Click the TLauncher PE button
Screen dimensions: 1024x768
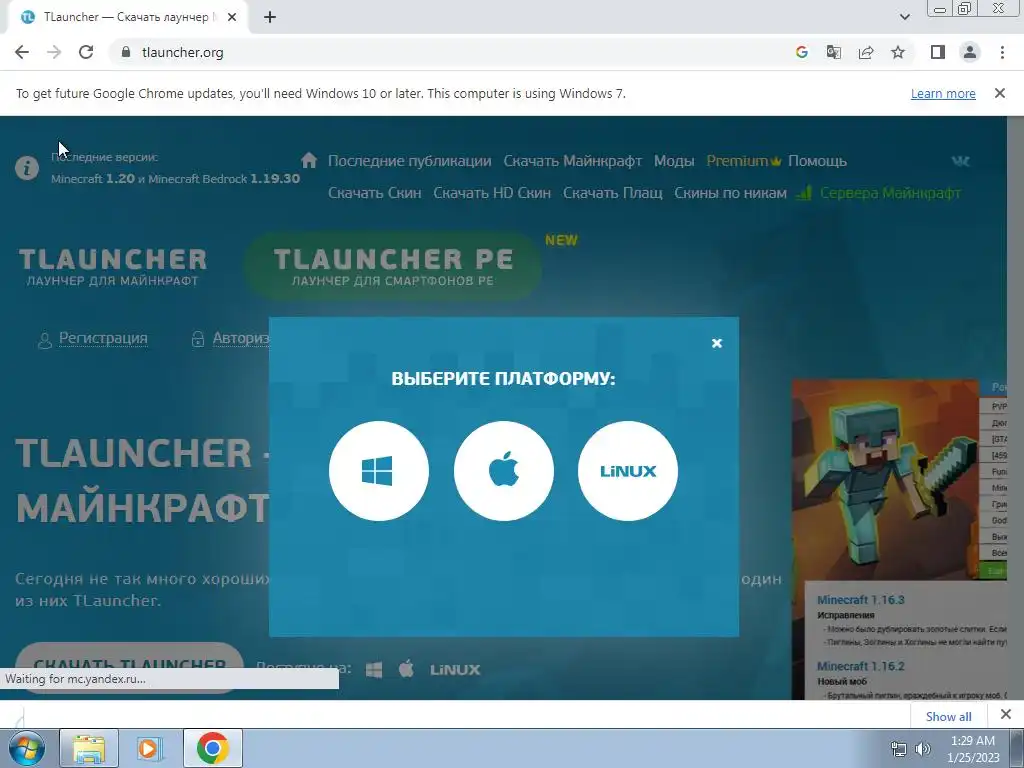tap(392, 266)
